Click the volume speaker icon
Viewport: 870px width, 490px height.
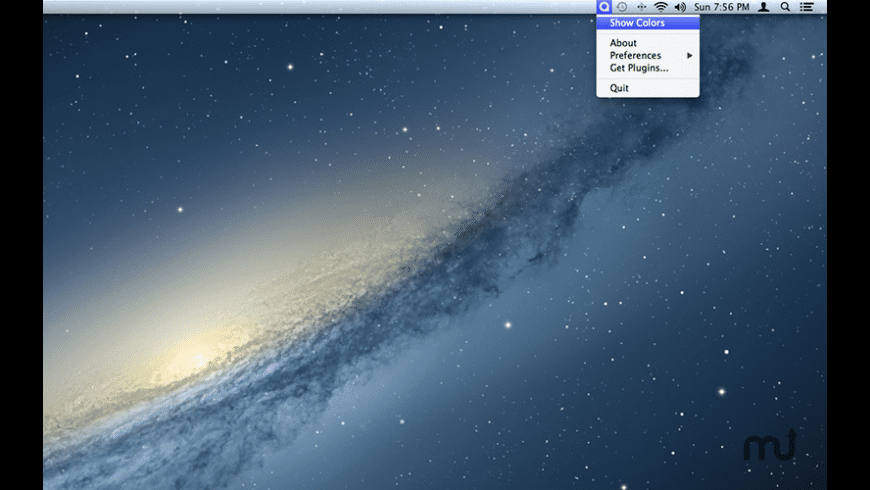pyautogui.click(x=680, y=6)
